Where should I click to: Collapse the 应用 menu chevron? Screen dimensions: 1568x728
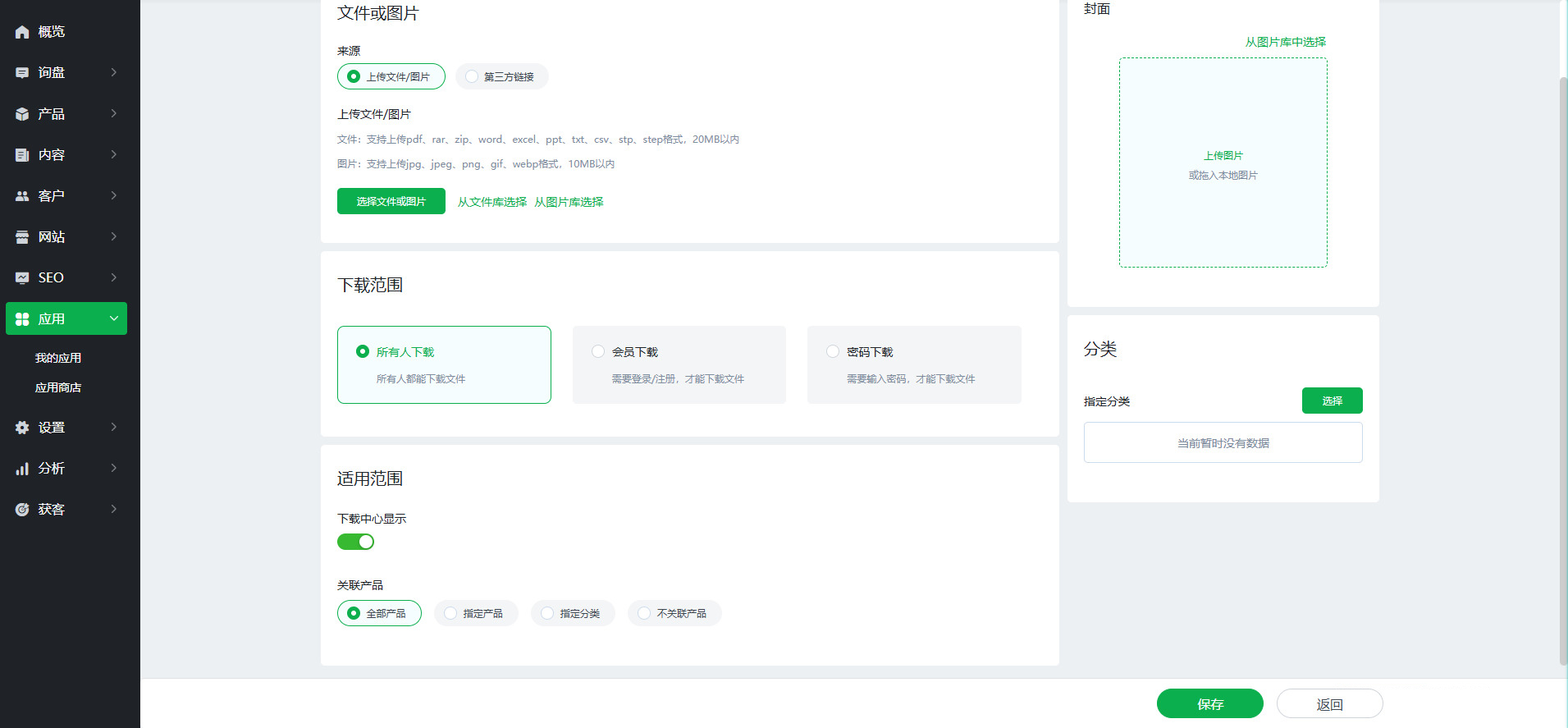113,318
